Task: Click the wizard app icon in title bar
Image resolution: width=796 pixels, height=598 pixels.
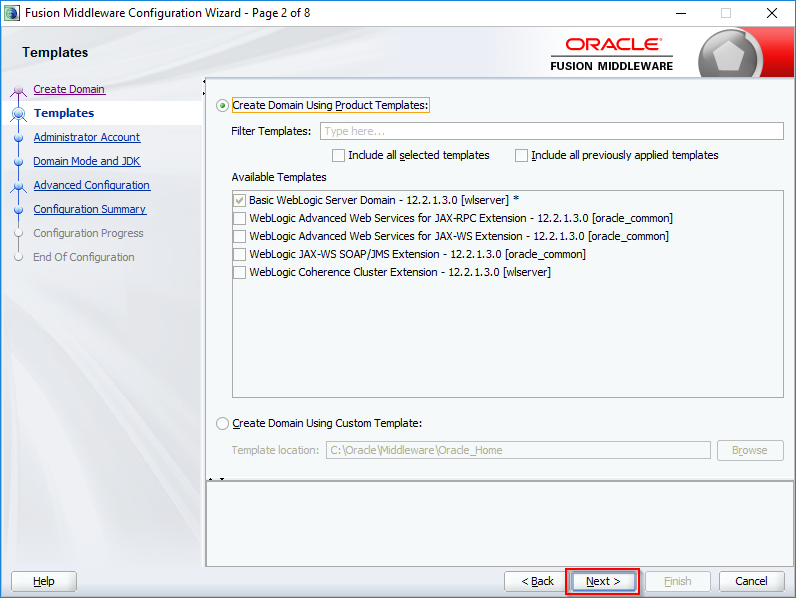Action: [12, 13]
